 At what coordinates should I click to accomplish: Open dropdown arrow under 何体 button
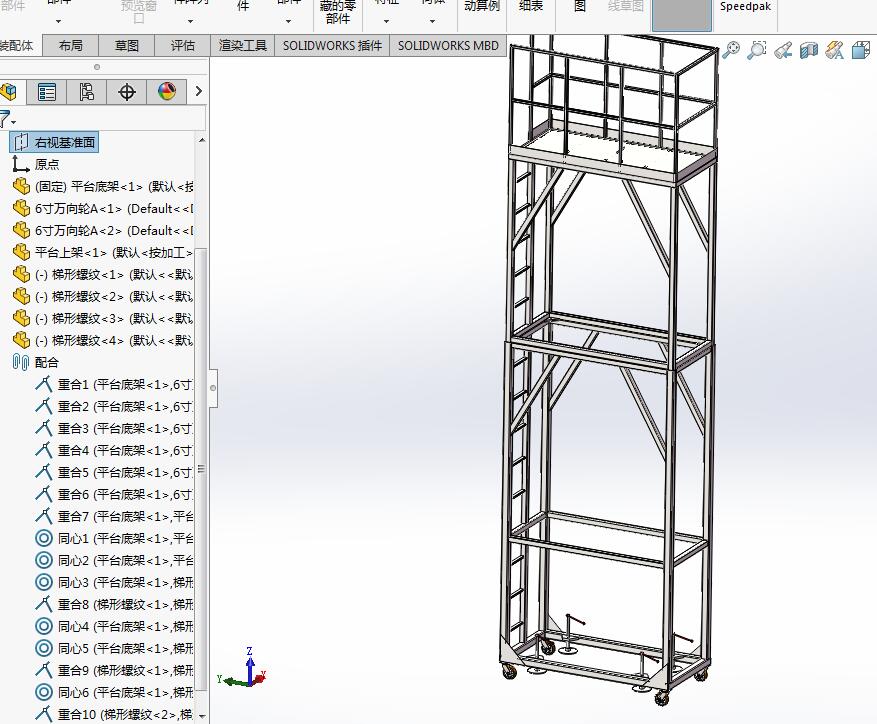coord(432,21)
